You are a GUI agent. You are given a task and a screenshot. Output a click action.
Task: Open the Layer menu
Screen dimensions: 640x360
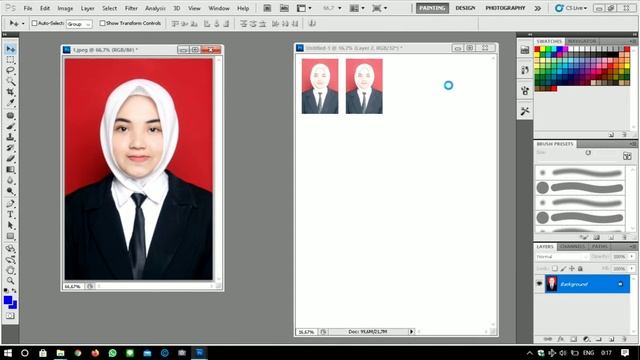click(x=87, y=8)
